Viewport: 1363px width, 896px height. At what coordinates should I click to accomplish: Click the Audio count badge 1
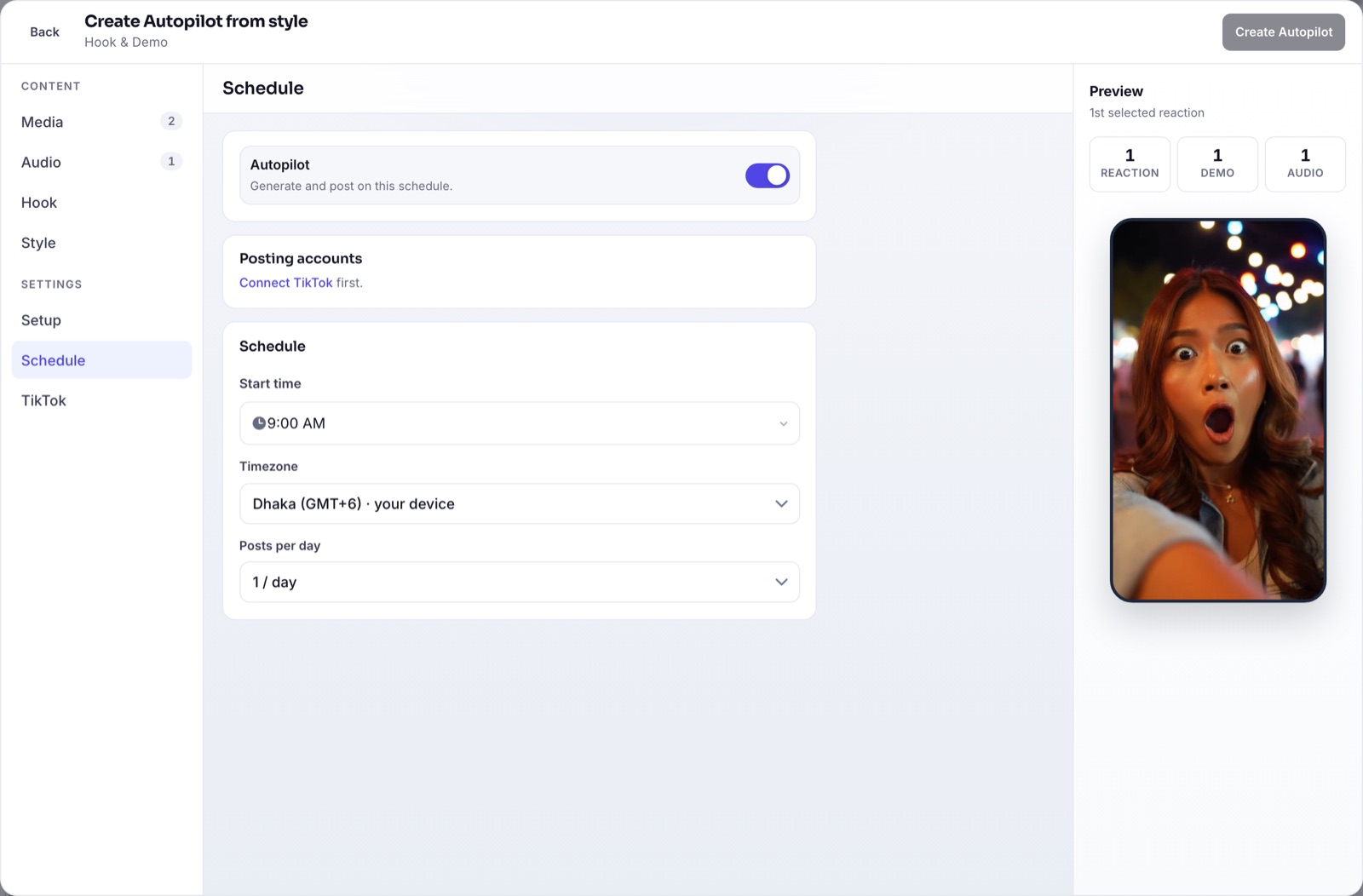pos(171,161)
